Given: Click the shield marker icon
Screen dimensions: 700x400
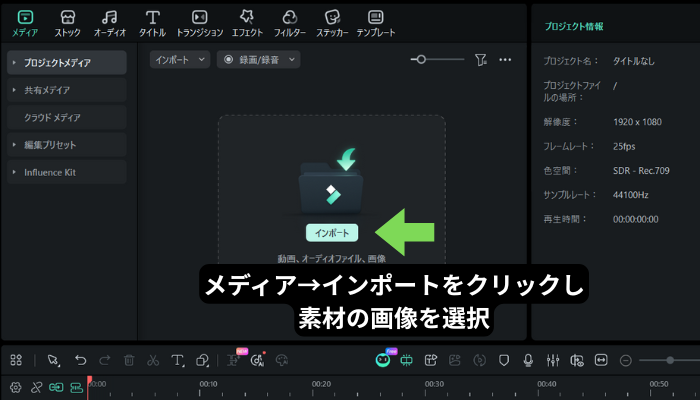Looking at the screenshot, I should [504, 360].
